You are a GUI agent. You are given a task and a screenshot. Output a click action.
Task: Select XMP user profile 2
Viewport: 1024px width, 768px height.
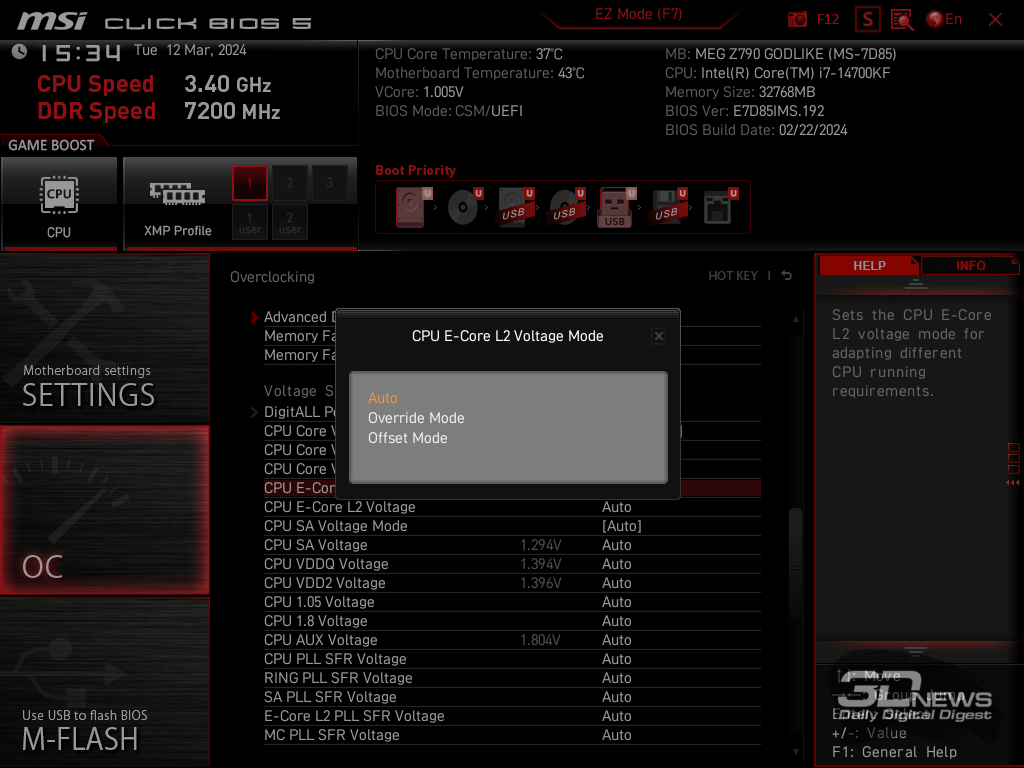pyautogui.click(x=289, y=222)
